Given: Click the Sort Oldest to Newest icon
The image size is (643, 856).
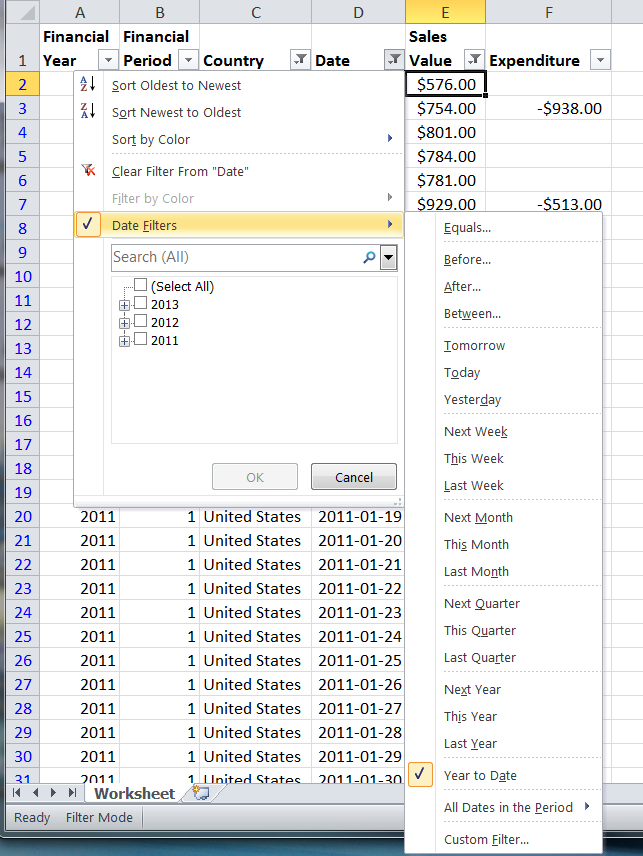Looking at the screenshot, I should point(88,85).
